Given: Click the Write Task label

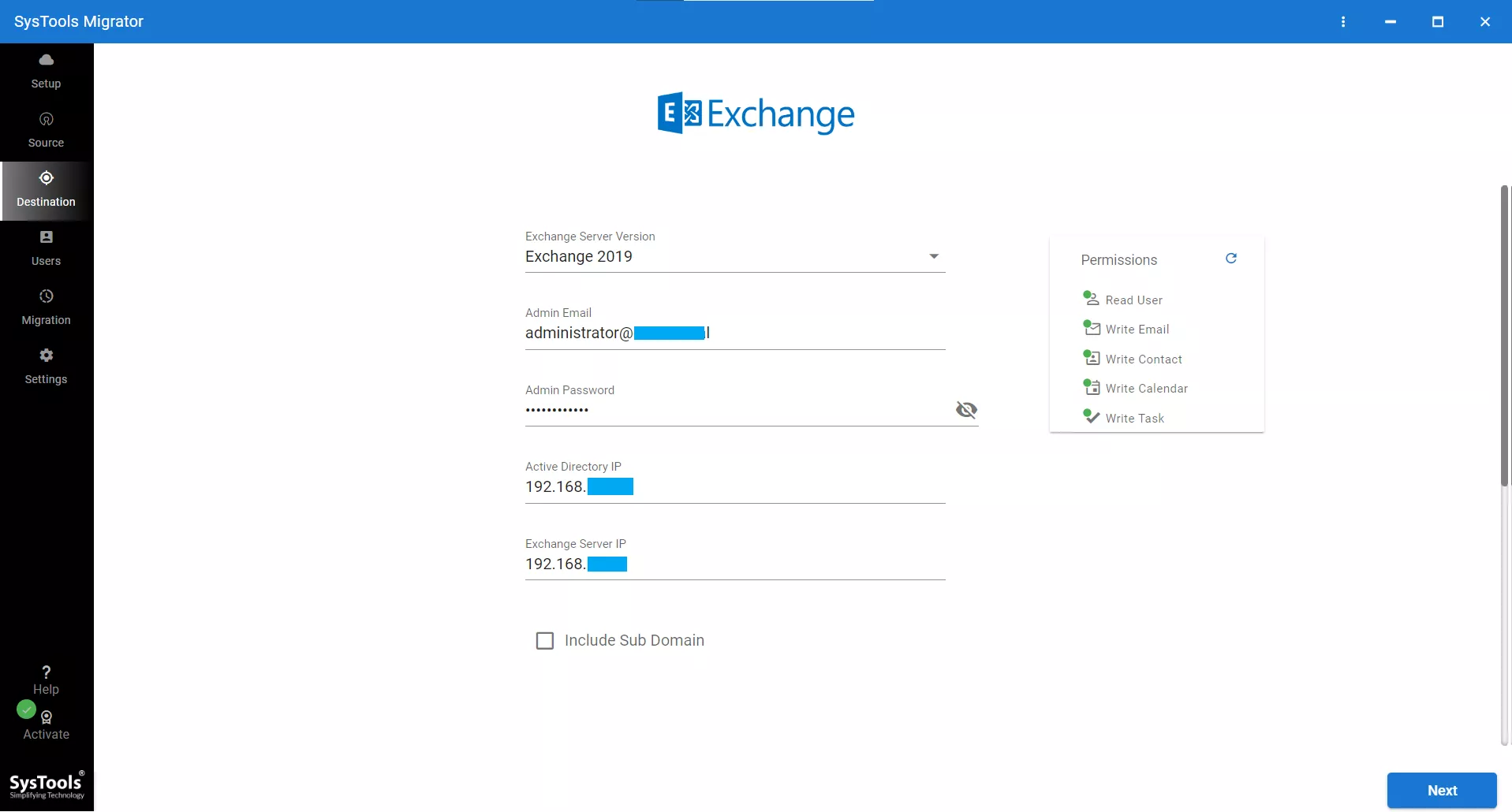Looking at the screenshot, I should tap(1135, 419).
